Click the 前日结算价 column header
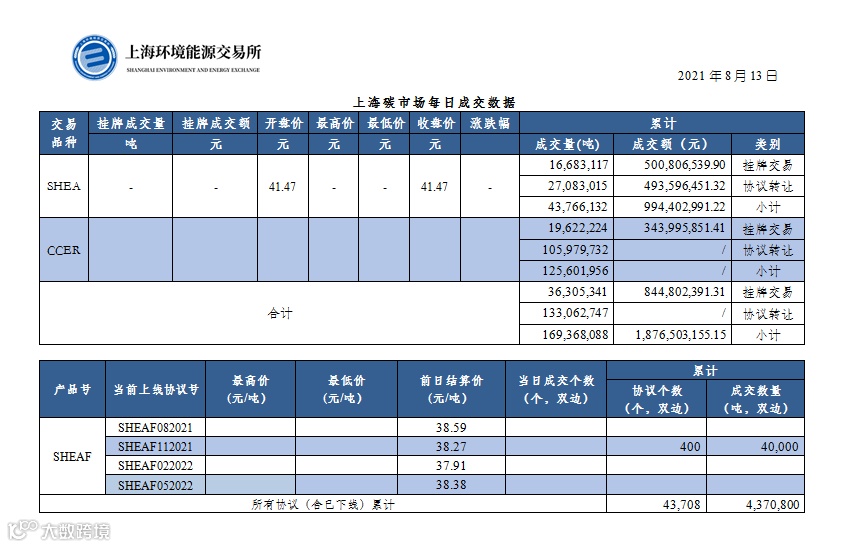This screenshot has height=547, width=842. [x=451, y=389]
